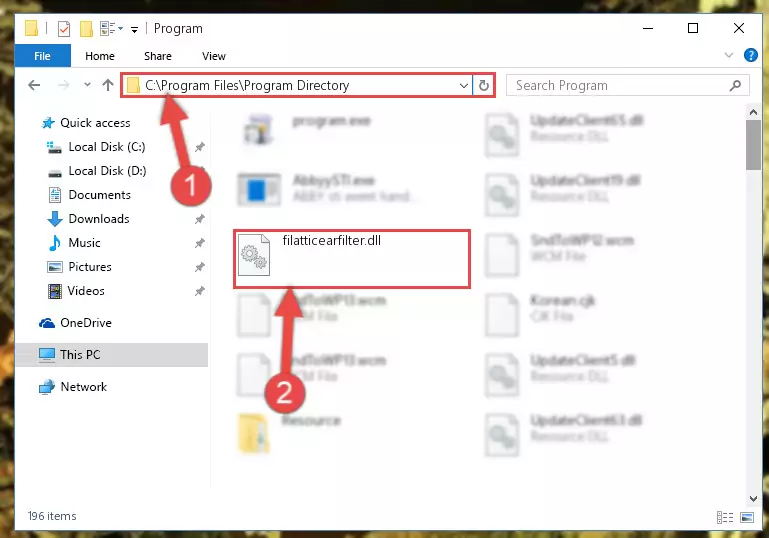This screenshot has width=769, height=538.
Task: Select OneDrive in navigation pane
Action: [x=86, y=323]
